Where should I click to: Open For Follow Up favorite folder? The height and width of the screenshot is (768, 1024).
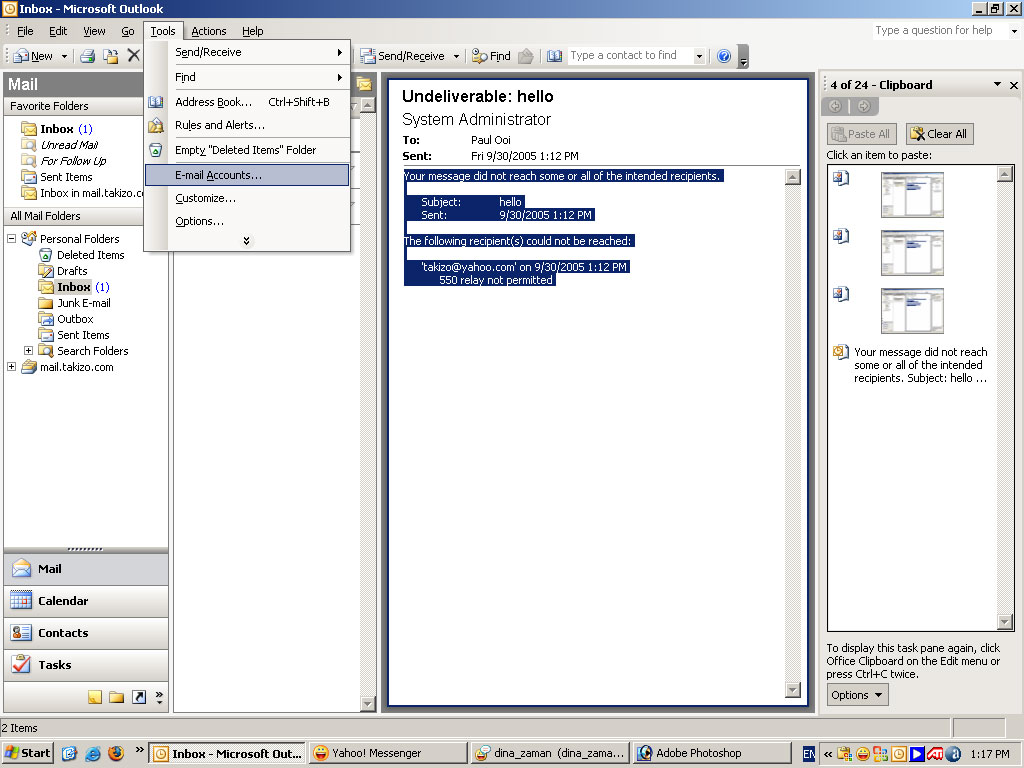pos(63,161)
